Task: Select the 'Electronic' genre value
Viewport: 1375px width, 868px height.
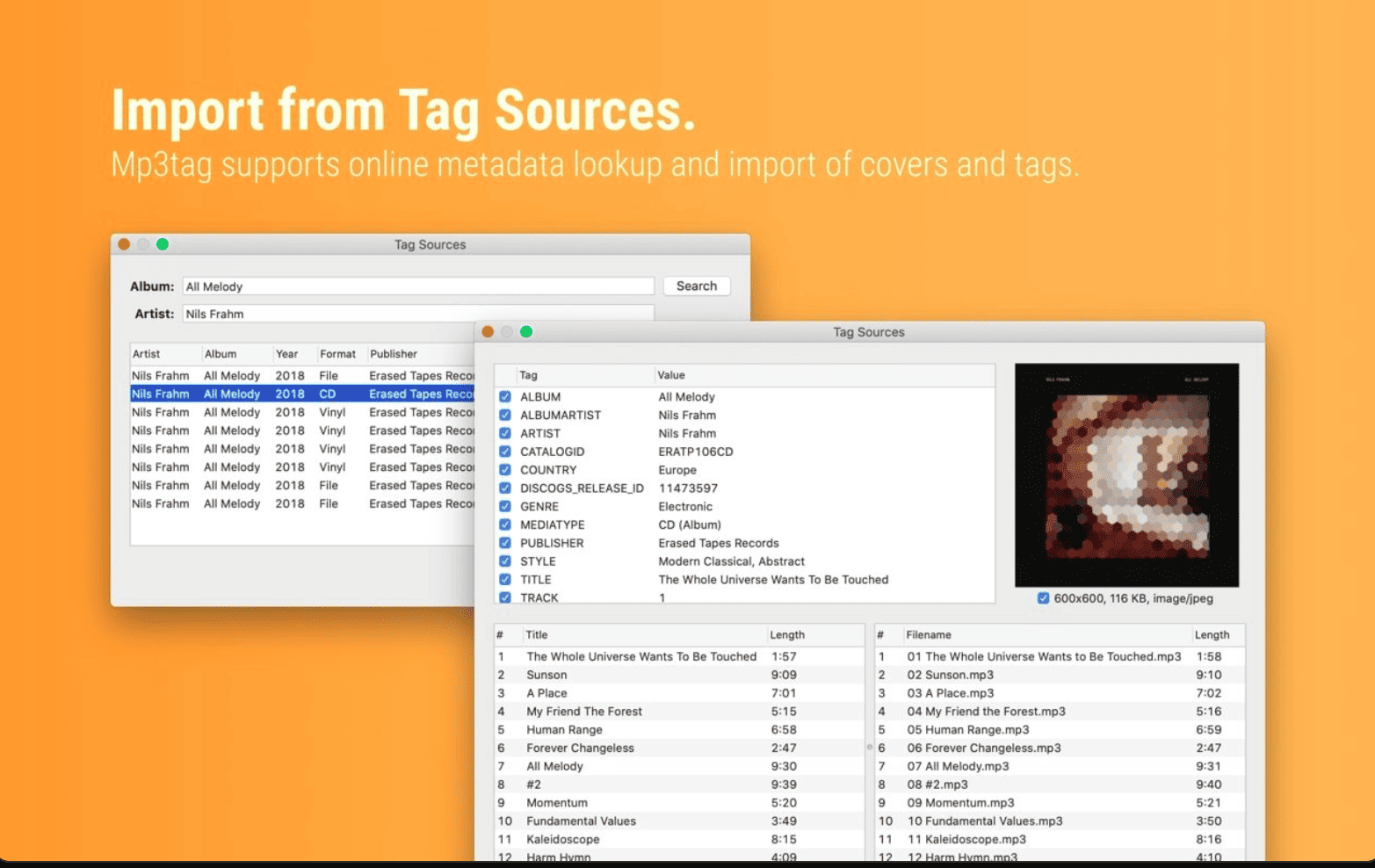Action: (x=685, y=507)
